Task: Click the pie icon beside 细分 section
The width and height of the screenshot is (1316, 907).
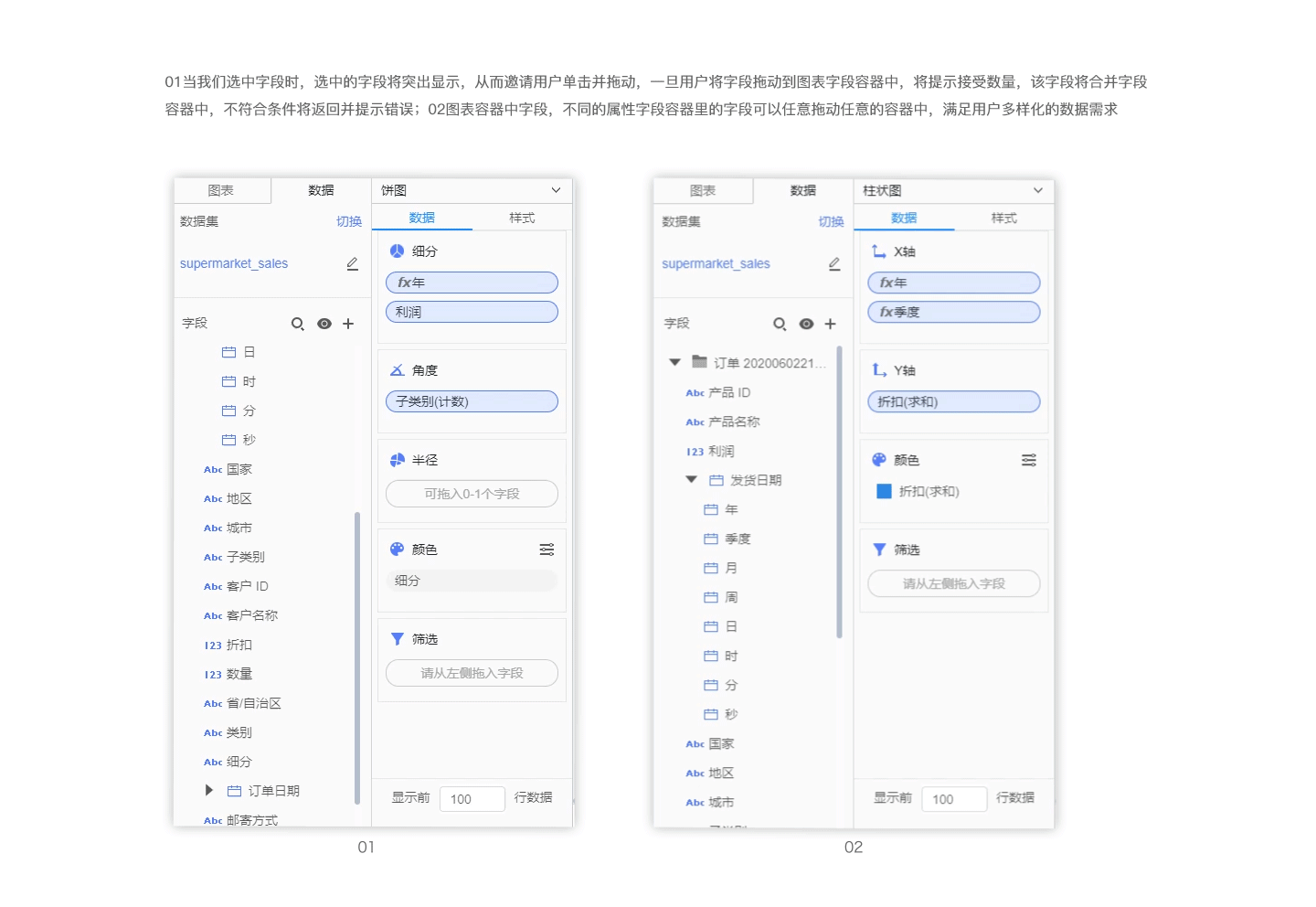Action: click(397, 250)
